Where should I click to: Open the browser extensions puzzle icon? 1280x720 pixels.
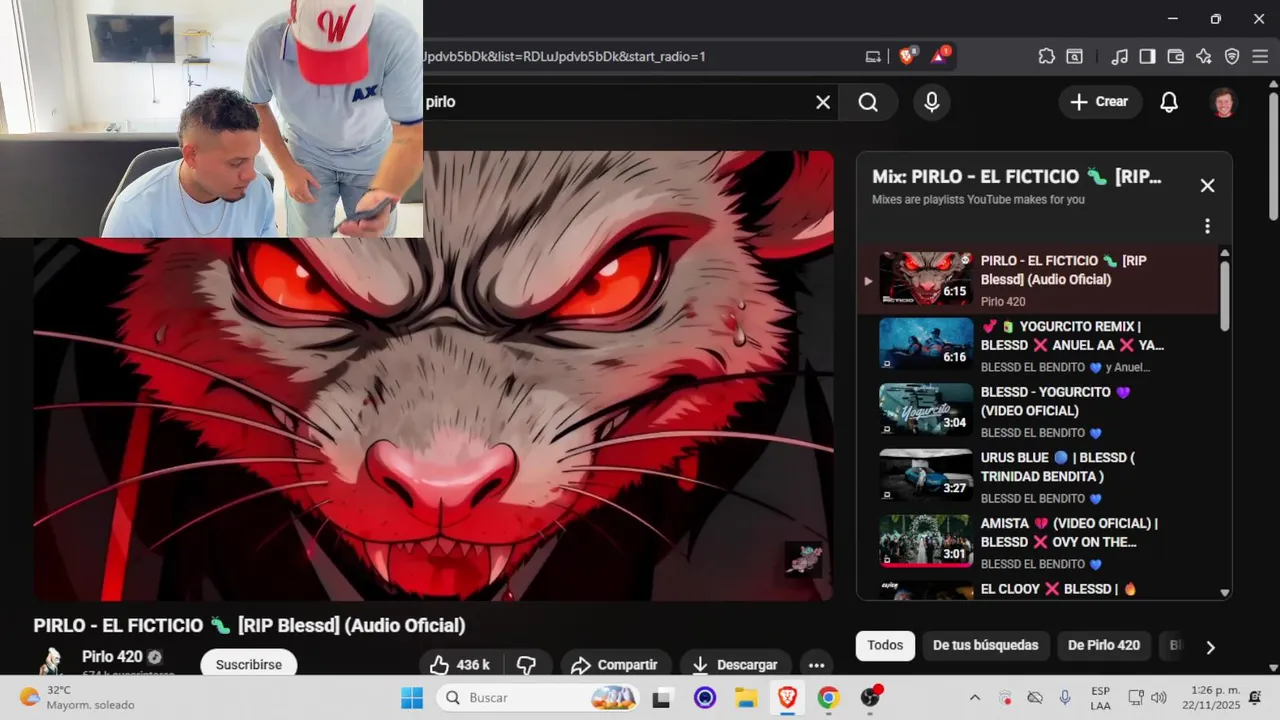coord(1047,56)
